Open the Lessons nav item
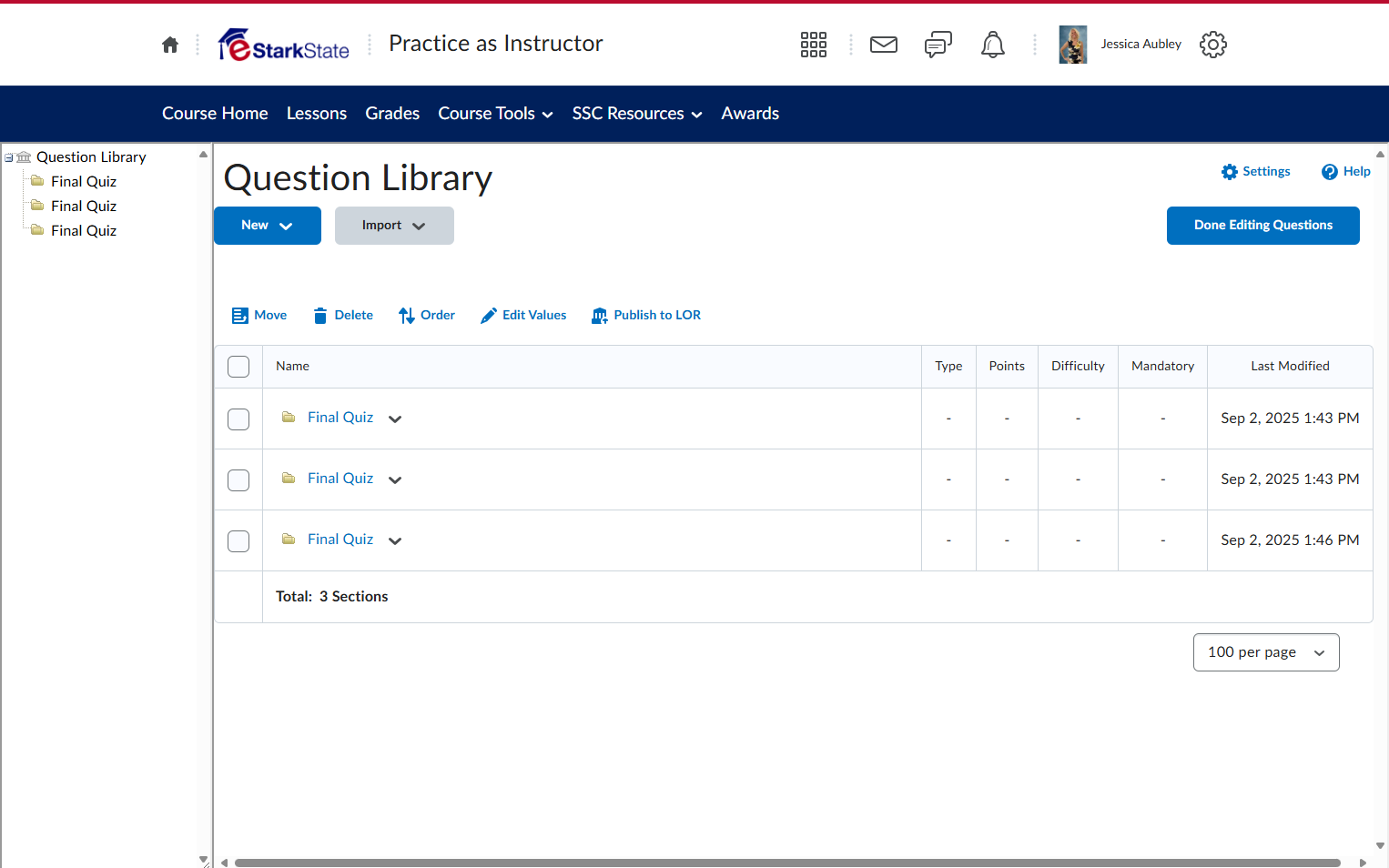The width and height of the screenshot is (1389, 868). click(317, 114)
